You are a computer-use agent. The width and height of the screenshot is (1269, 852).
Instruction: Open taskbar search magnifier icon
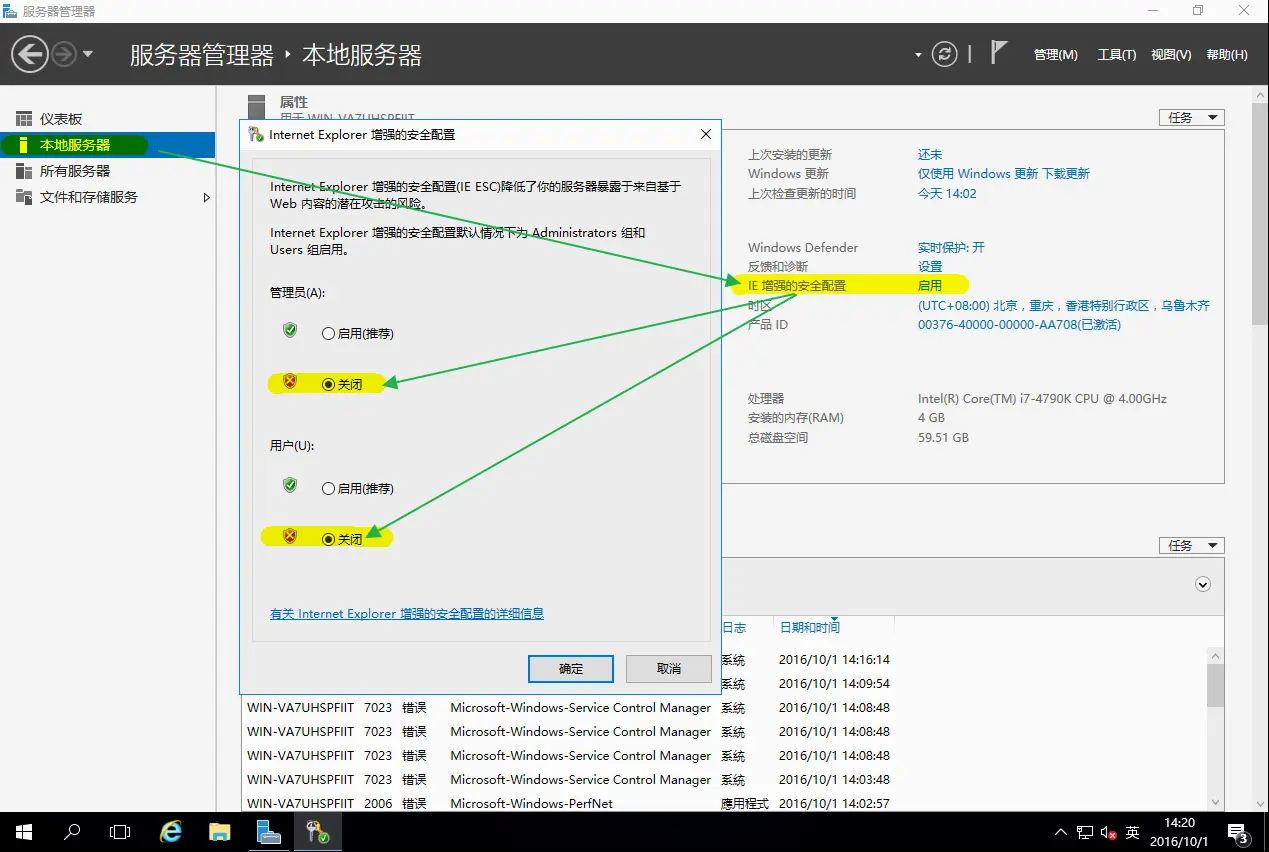point(72,832)
